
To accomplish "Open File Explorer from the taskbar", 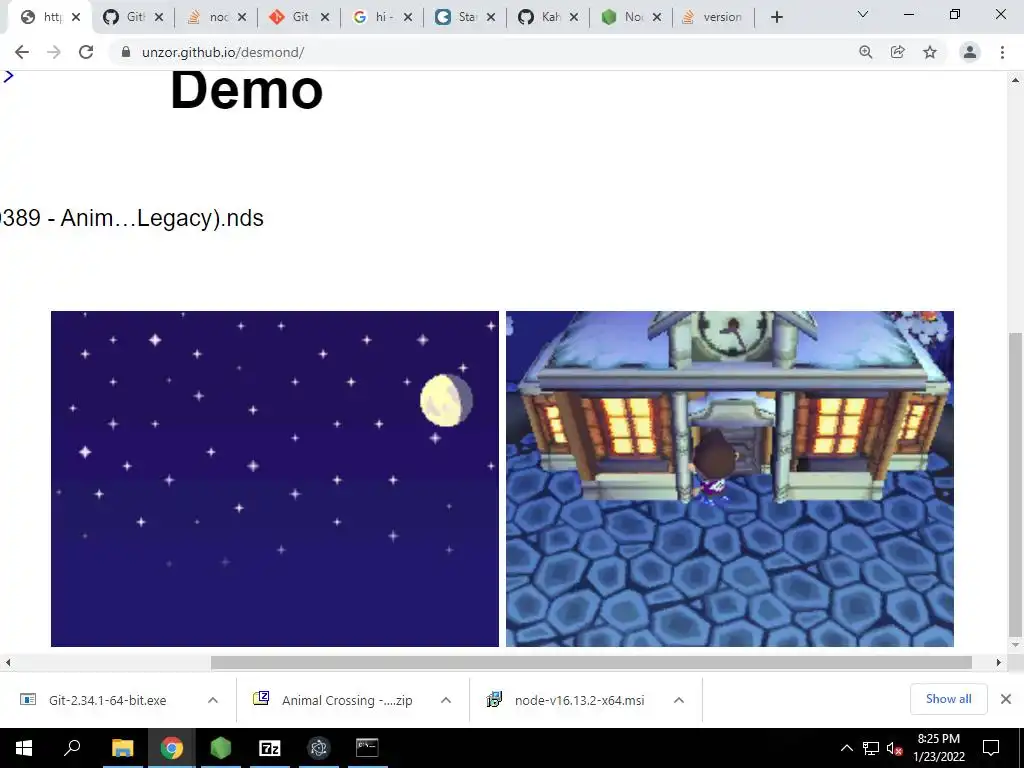I will (x=122, y=748).
